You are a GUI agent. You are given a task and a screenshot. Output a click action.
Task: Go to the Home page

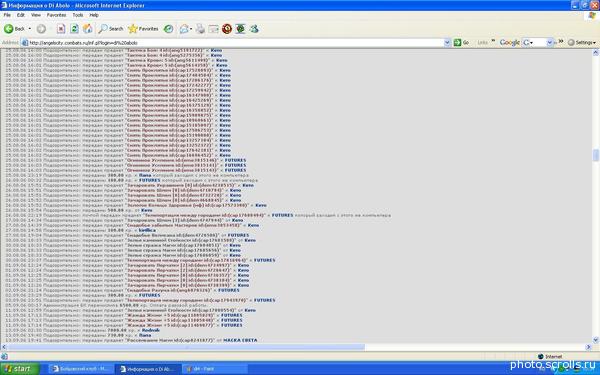coord(88,29)
